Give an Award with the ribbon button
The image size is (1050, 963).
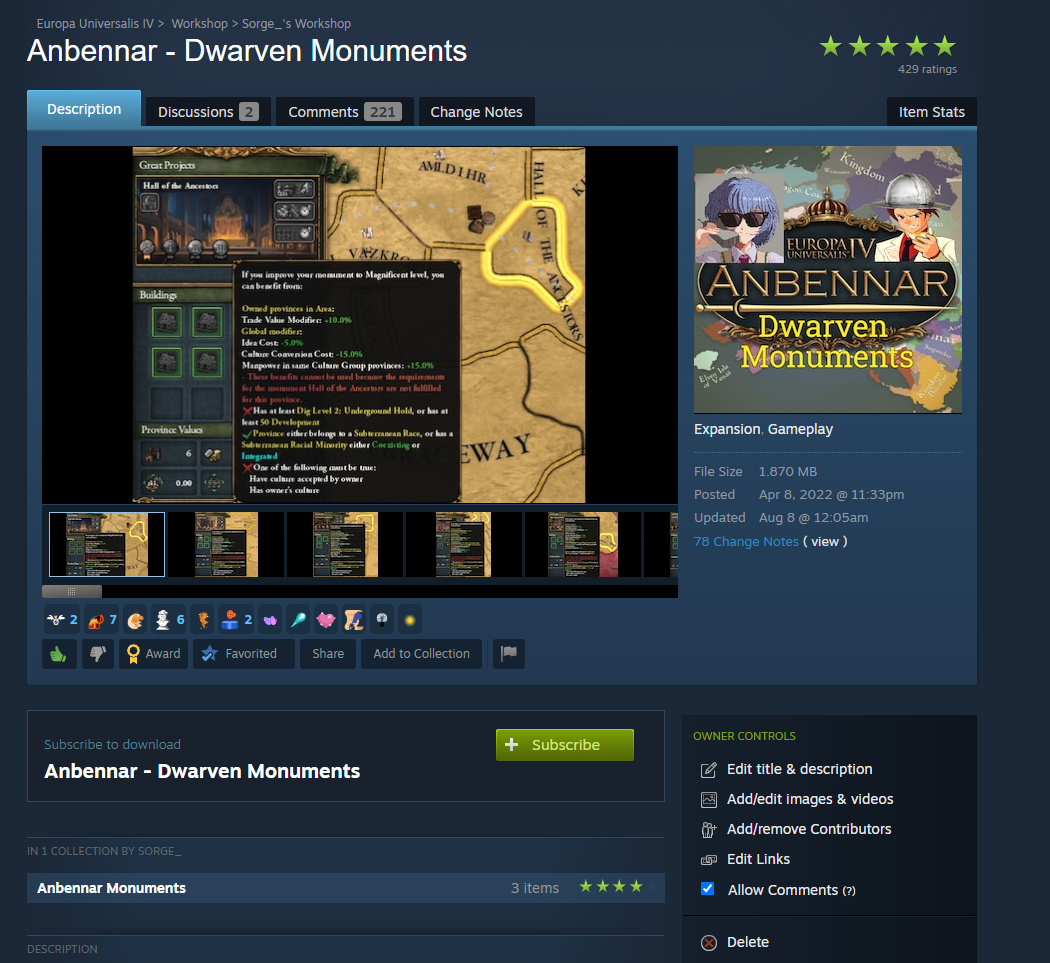coord(153,654)
